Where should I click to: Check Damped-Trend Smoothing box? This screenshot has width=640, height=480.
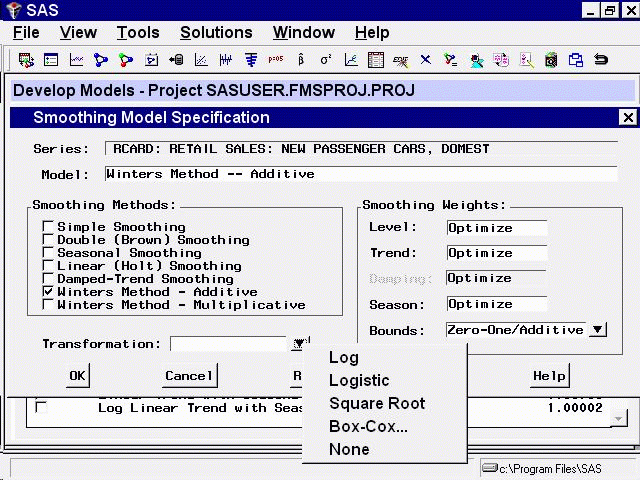[48, 278]
